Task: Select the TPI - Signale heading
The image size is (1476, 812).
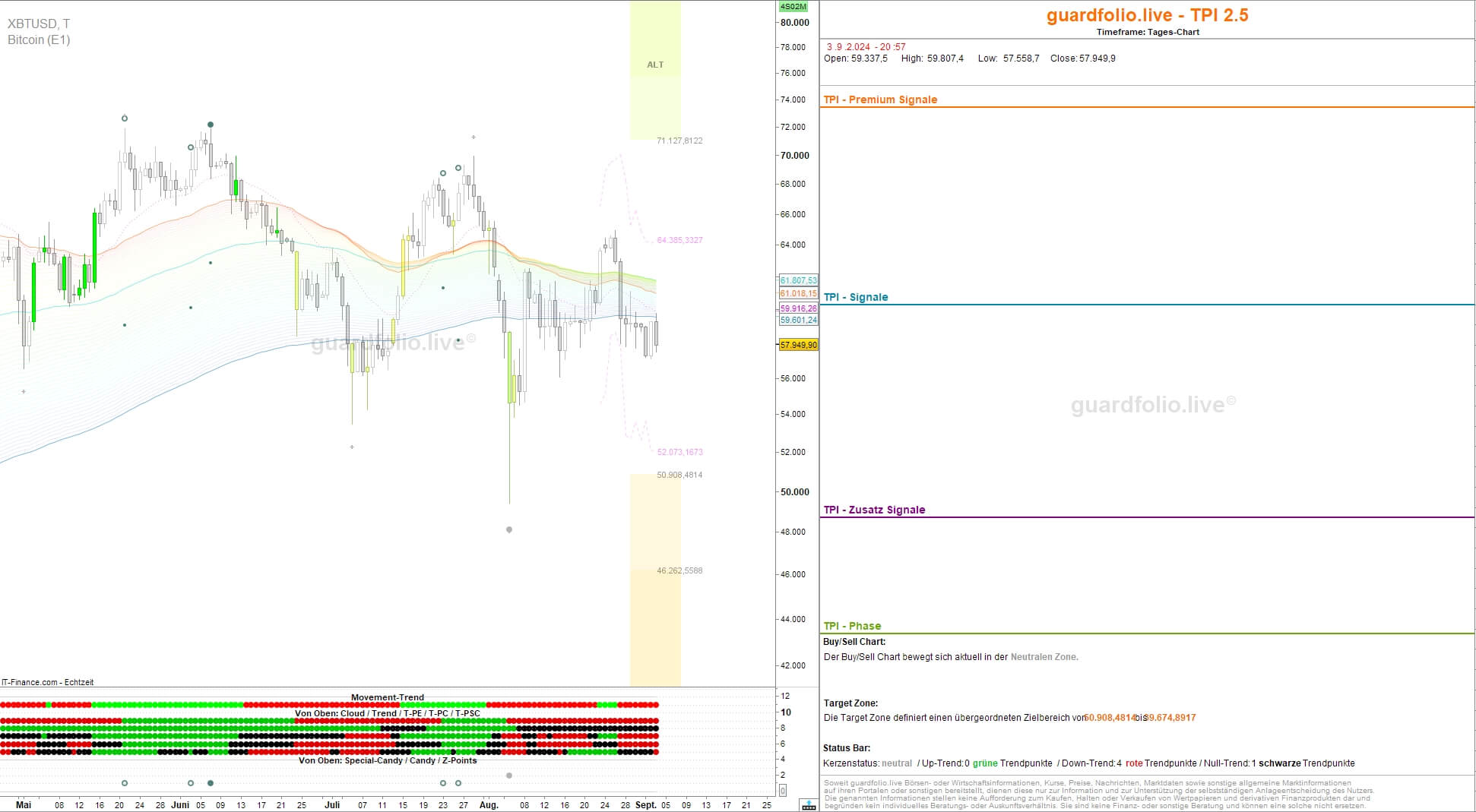Action: click(856, 297)
